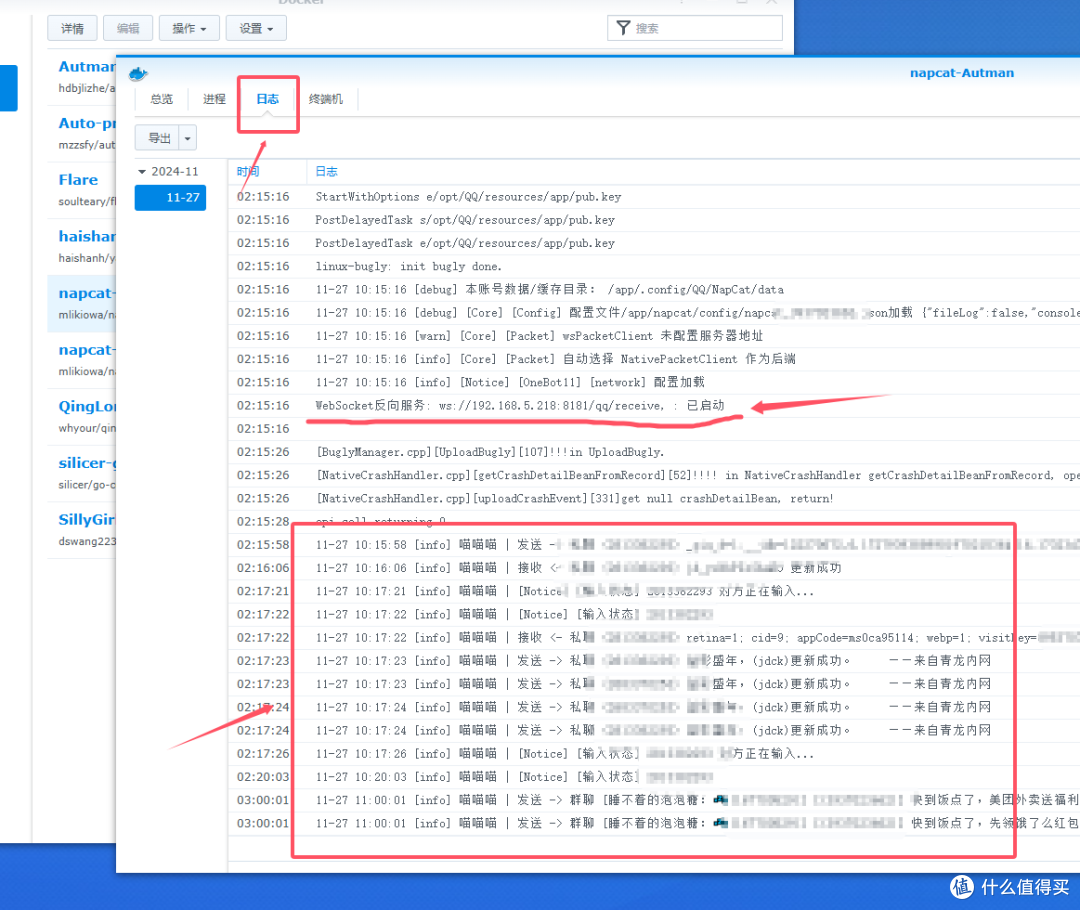Viewport: 1080px width, 910px height.
Task: Click the 导出 button
Action: click(x=157, y=138)
